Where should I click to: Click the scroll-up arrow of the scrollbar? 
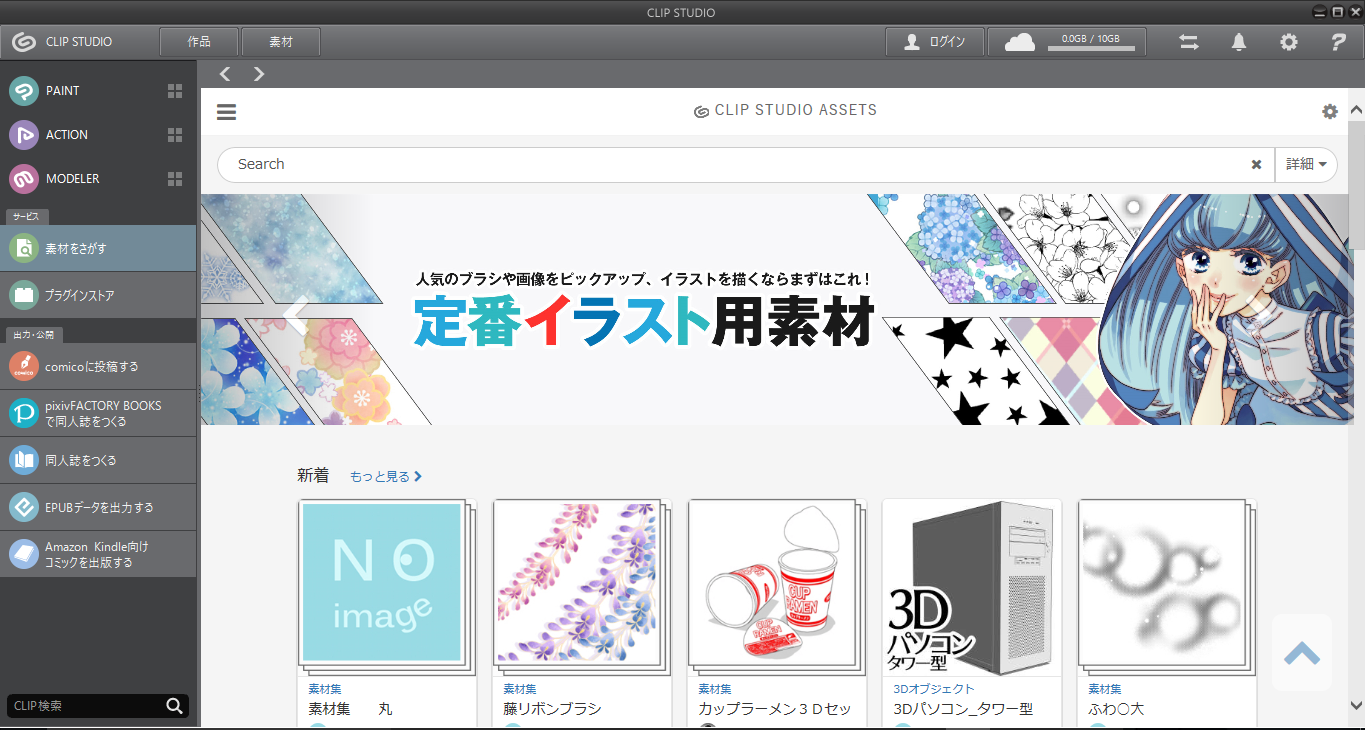click(1356, 110)
